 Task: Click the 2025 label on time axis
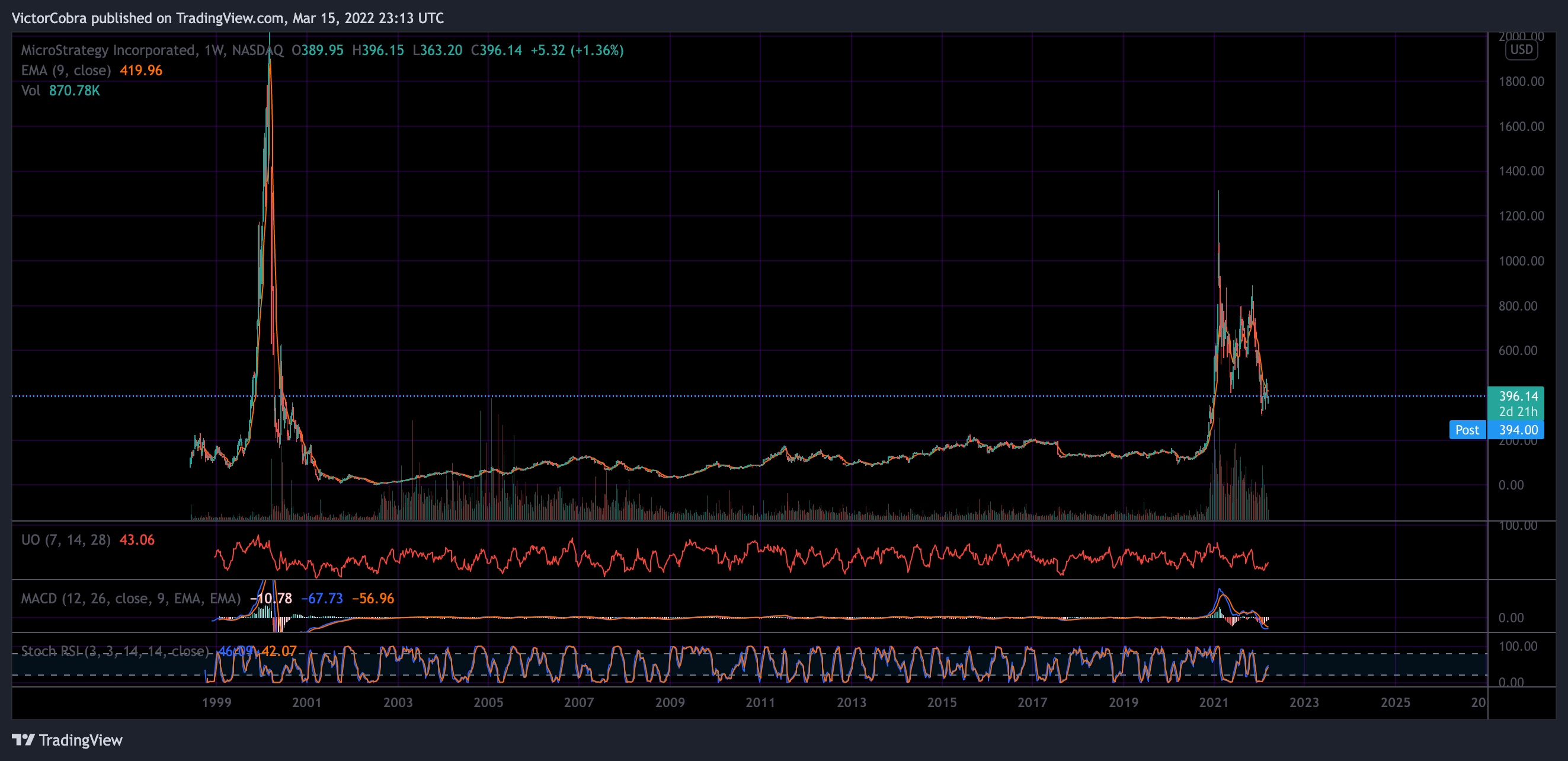coord(1396,702)
